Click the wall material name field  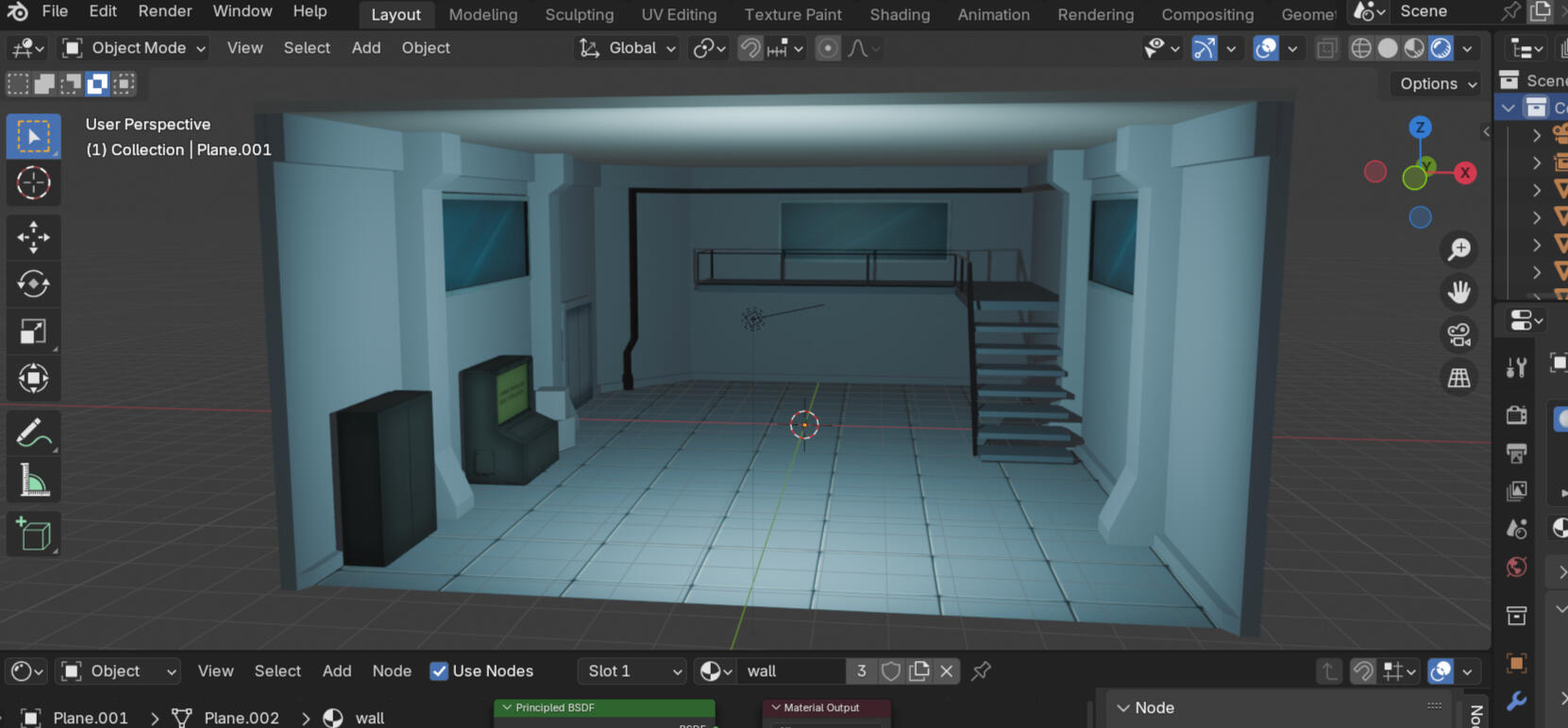click(x=791, y=671)
